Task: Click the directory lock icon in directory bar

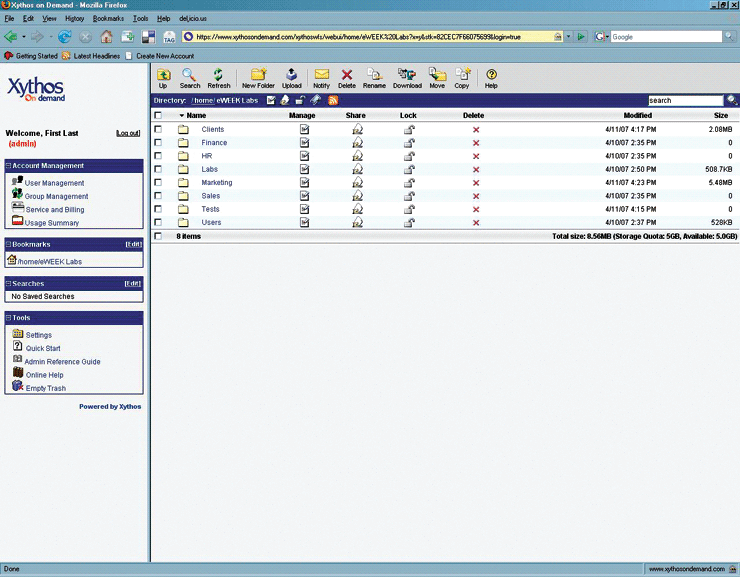Action: pyautogui.click(x=300, y=100)
